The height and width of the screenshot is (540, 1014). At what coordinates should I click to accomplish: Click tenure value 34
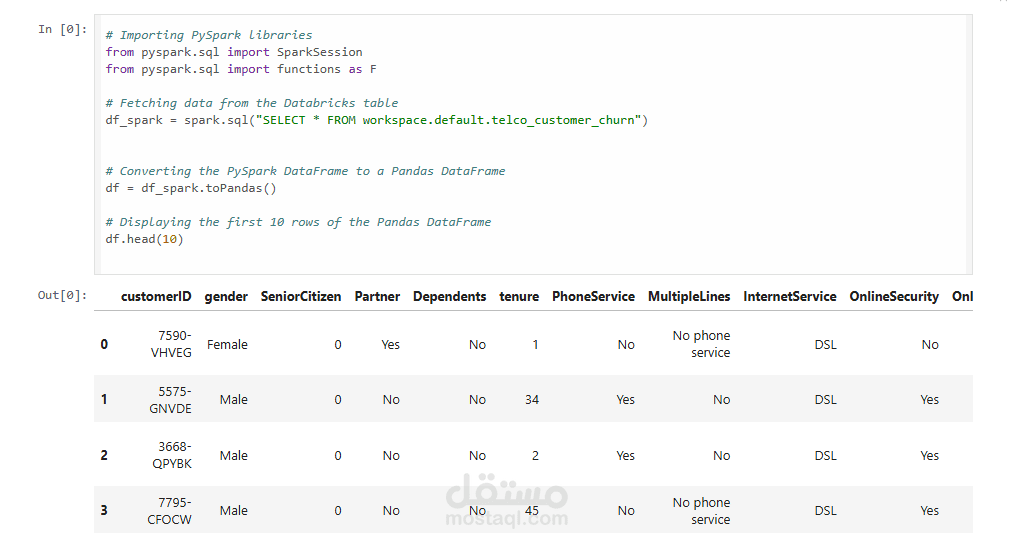pyautogui.click(x=532, y=400)
